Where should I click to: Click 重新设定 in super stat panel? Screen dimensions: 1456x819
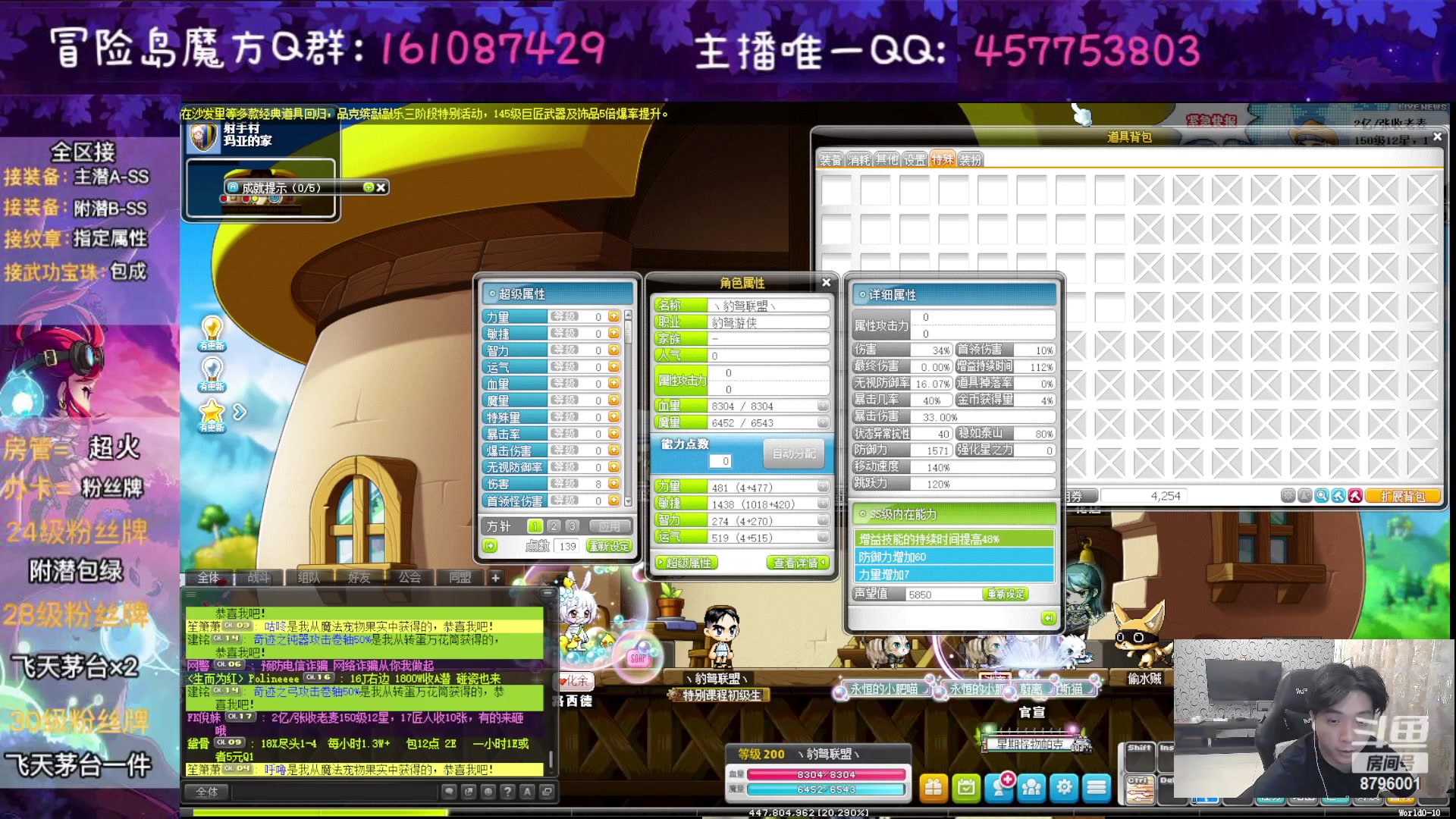pyautogui.click(x=610, y=546)
